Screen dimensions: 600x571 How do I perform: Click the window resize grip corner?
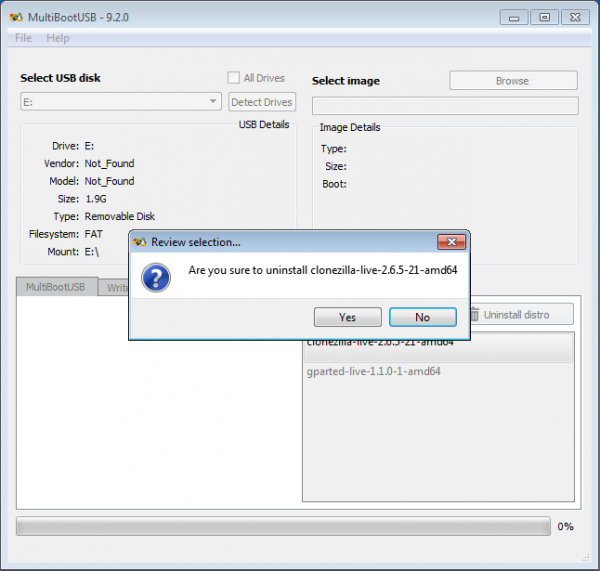585,558
